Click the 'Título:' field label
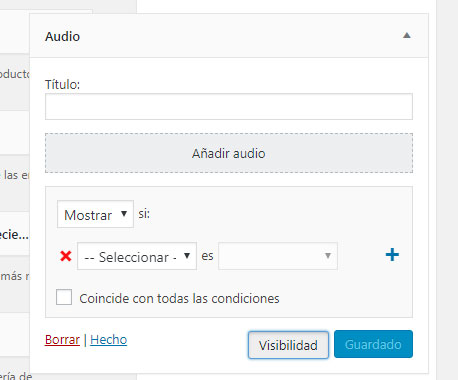 point(62,84)
